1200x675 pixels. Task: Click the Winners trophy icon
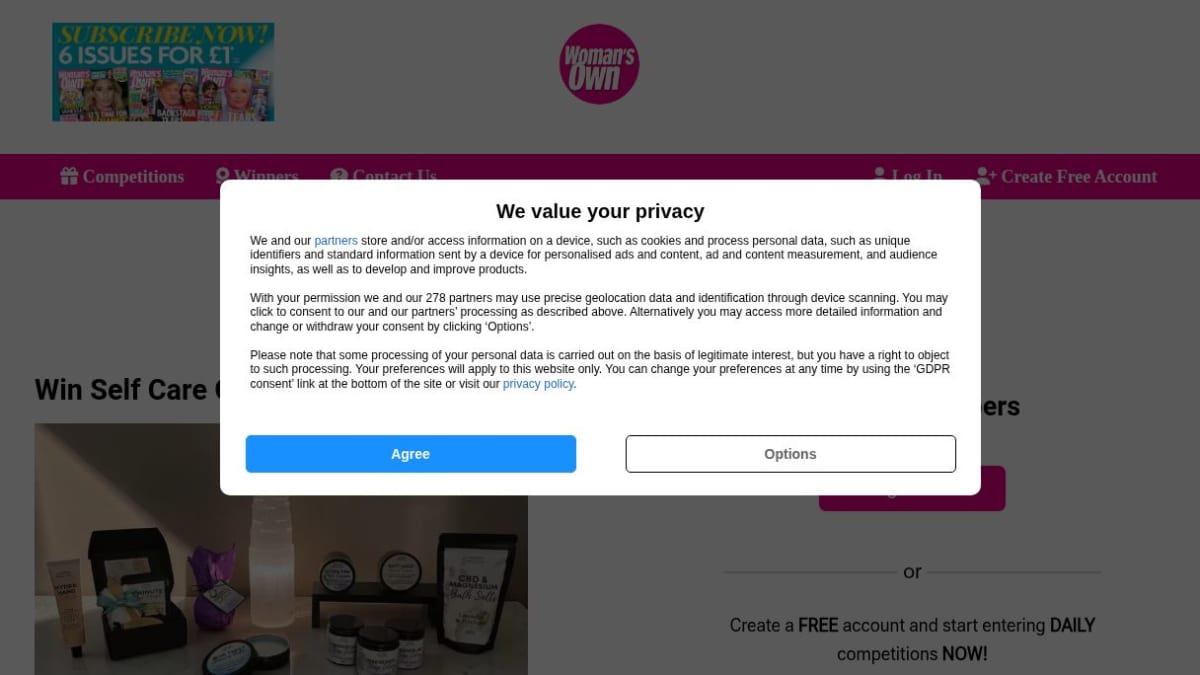pyautogui.click(x=223, y=174)
